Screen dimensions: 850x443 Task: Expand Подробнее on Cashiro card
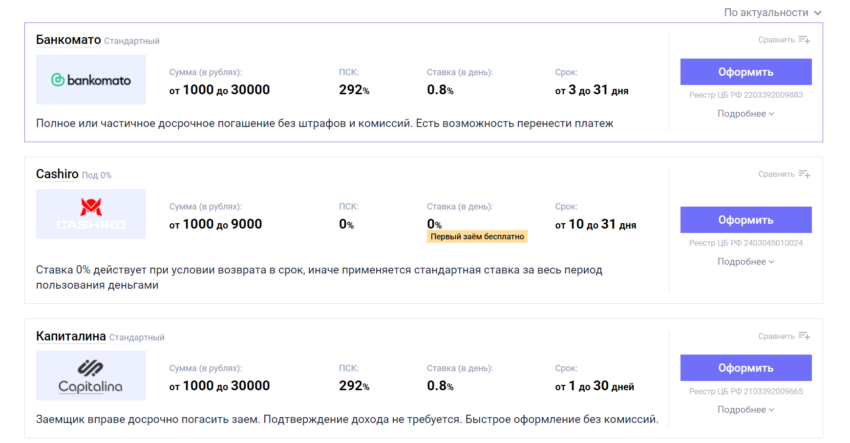tap(746, 262)
